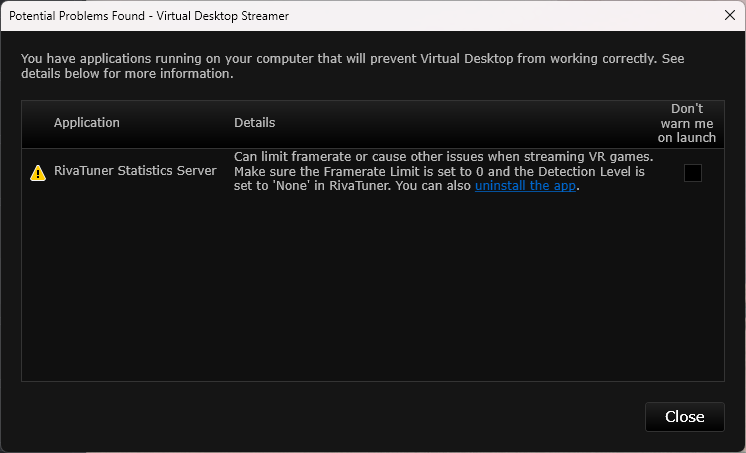Click the yellow warning triangle icon
This screenshot has height=453, width=746.
[38, 172]
